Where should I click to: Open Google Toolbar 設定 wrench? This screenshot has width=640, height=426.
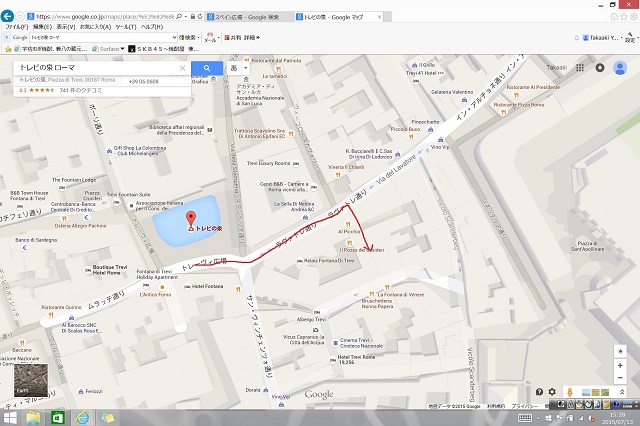click(x=631, y=38)
